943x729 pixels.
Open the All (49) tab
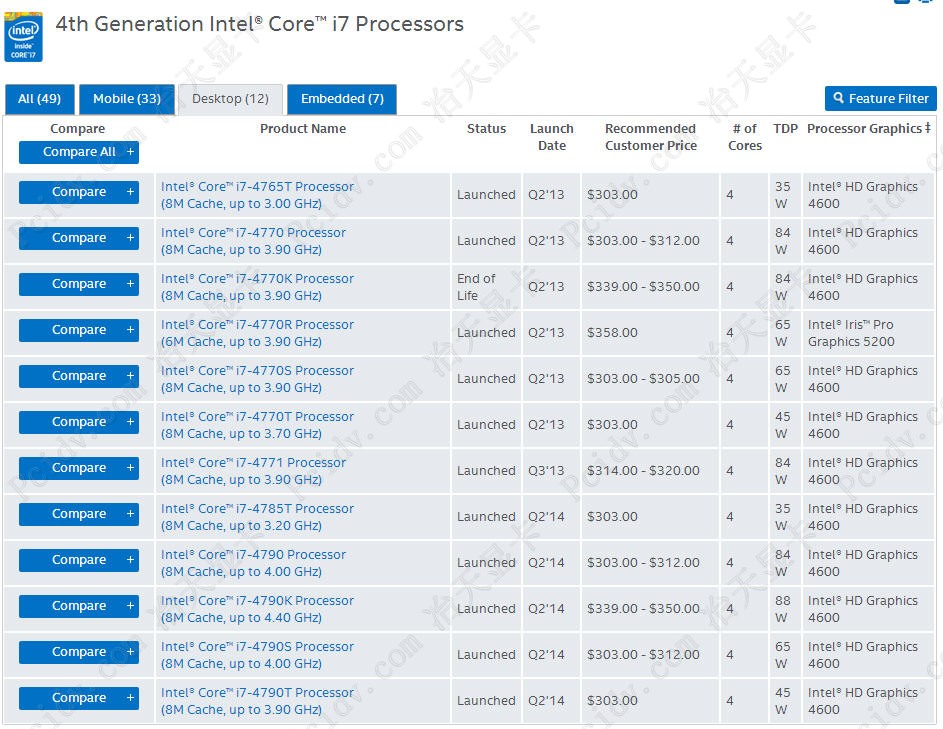40,99
